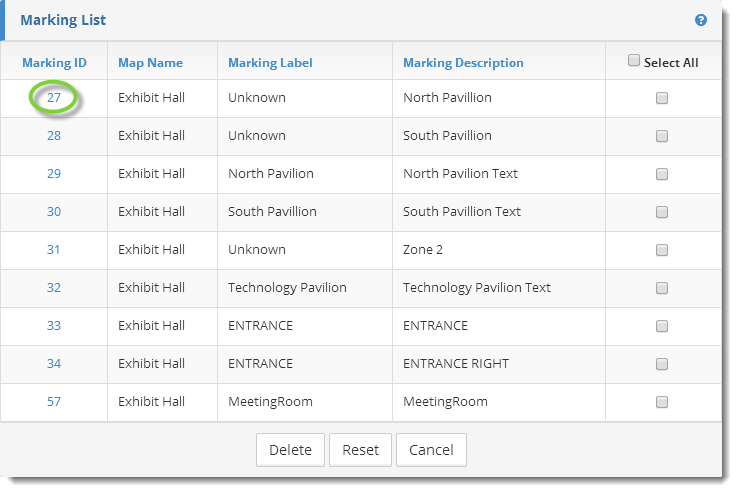Open marking ID 27 link
Viewport: 737px width, 492px height.
54,98
